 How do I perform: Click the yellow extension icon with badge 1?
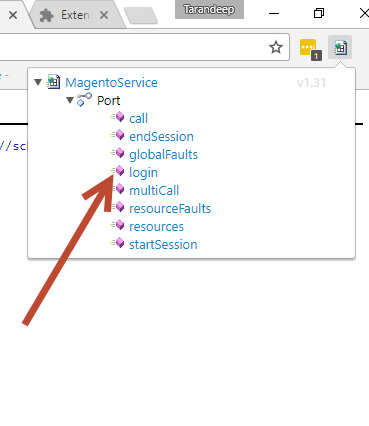310,49
